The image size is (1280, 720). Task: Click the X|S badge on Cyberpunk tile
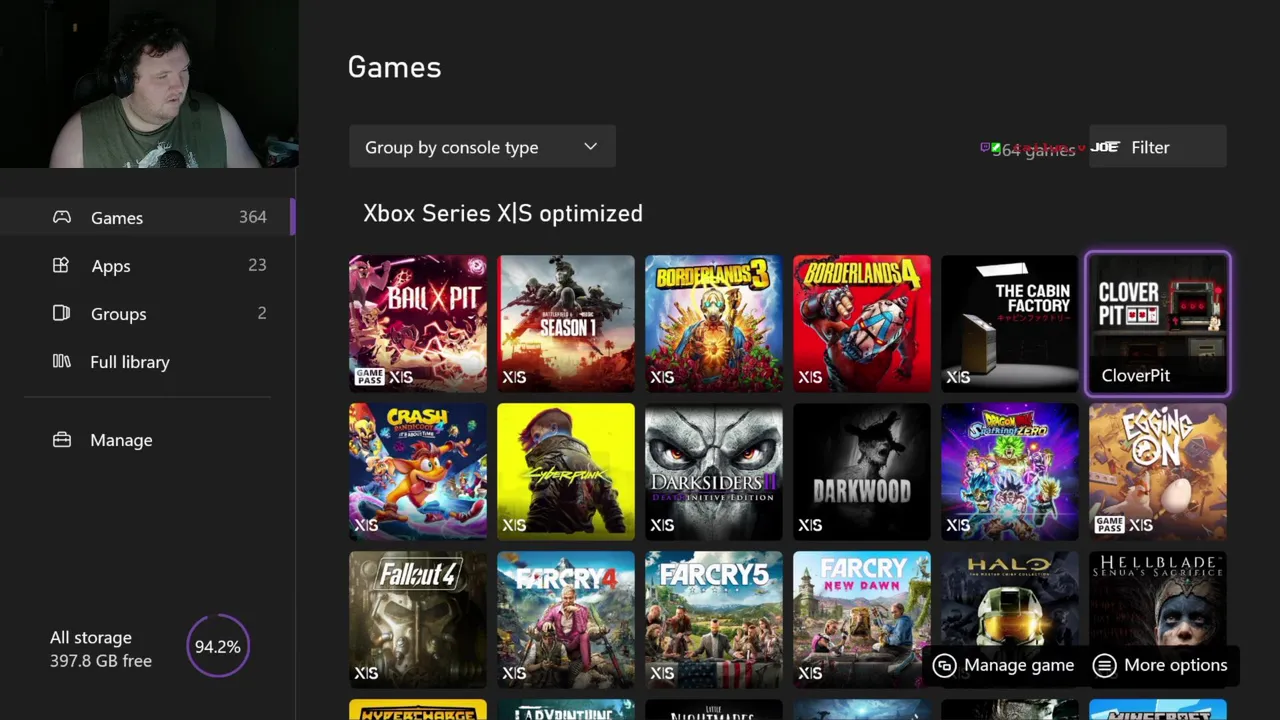pos(514,525)
